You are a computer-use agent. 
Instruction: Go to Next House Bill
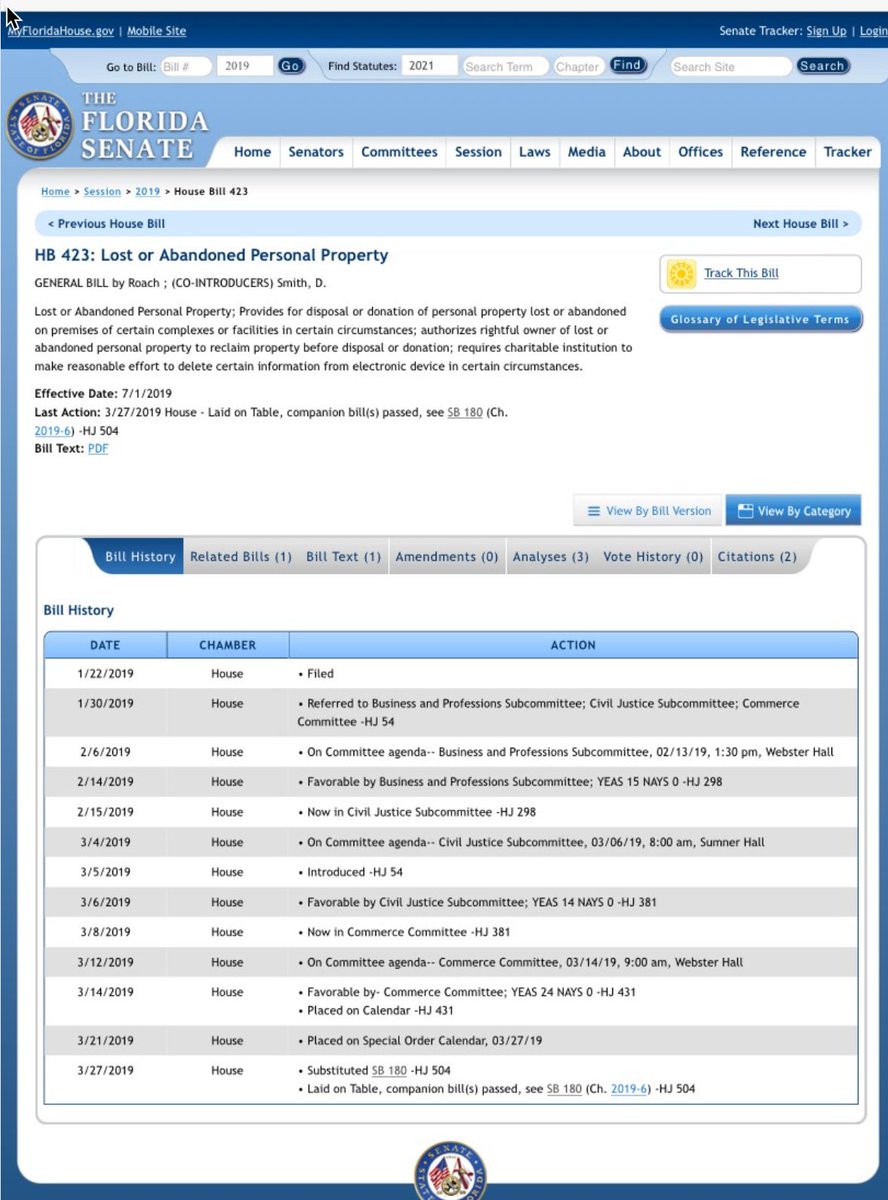point(800,224)
